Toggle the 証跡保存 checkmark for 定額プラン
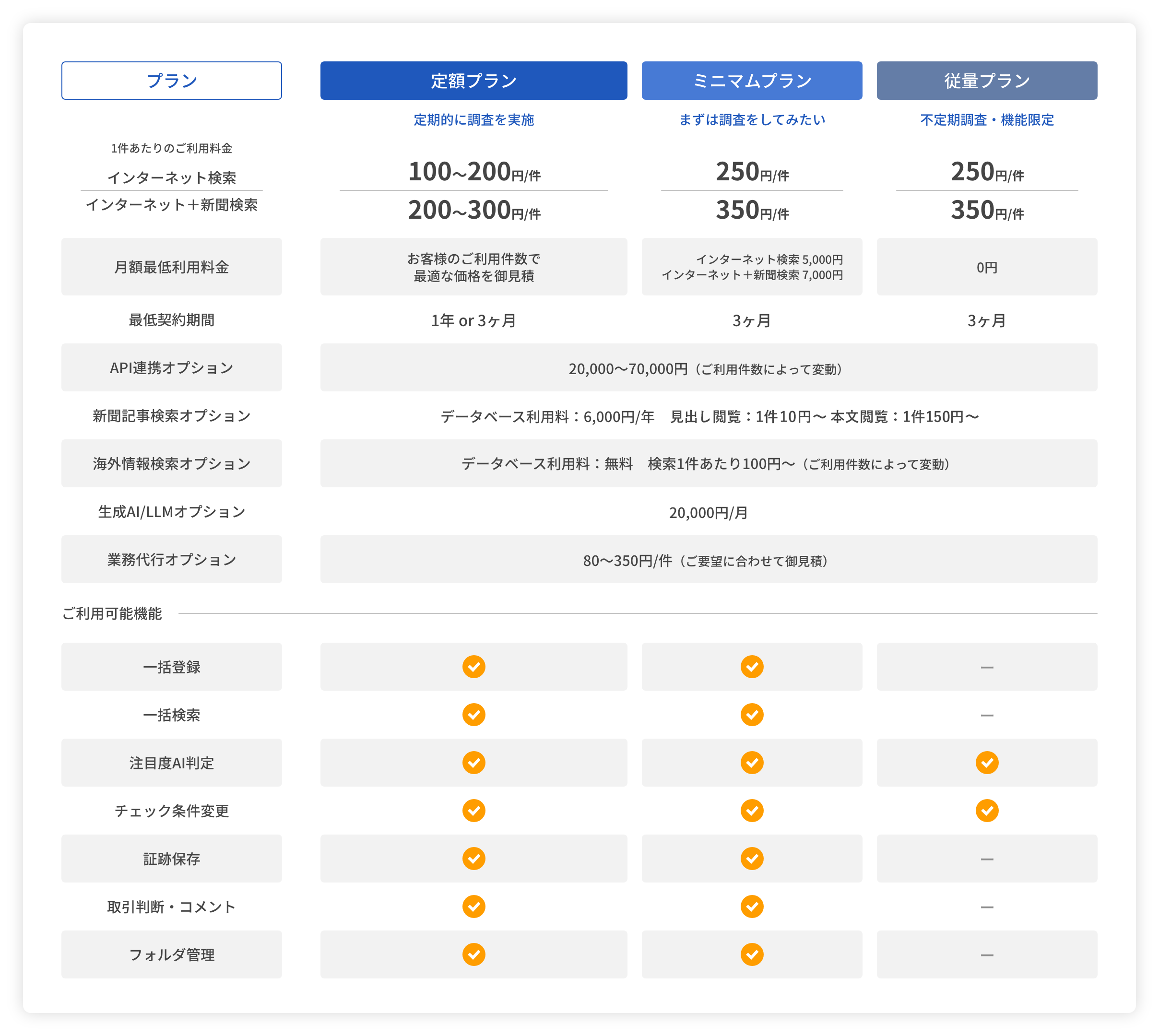 click(x=473, y=859)
